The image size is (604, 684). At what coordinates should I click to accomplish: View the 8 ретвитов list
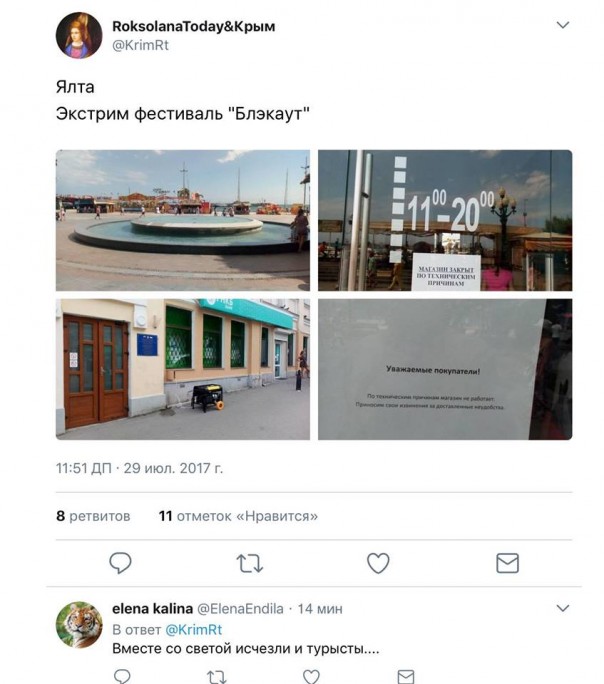tap(93, 516)
